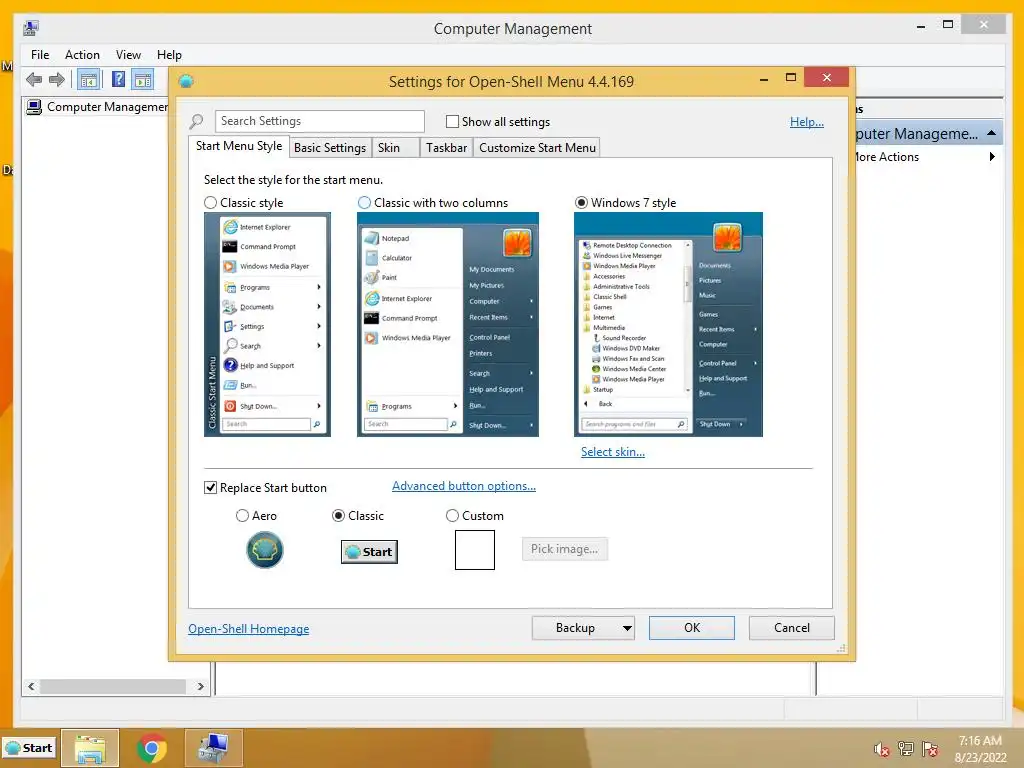Click the Pick image... button
Viewport: 1024px width, 768px height.
(564, 549)
